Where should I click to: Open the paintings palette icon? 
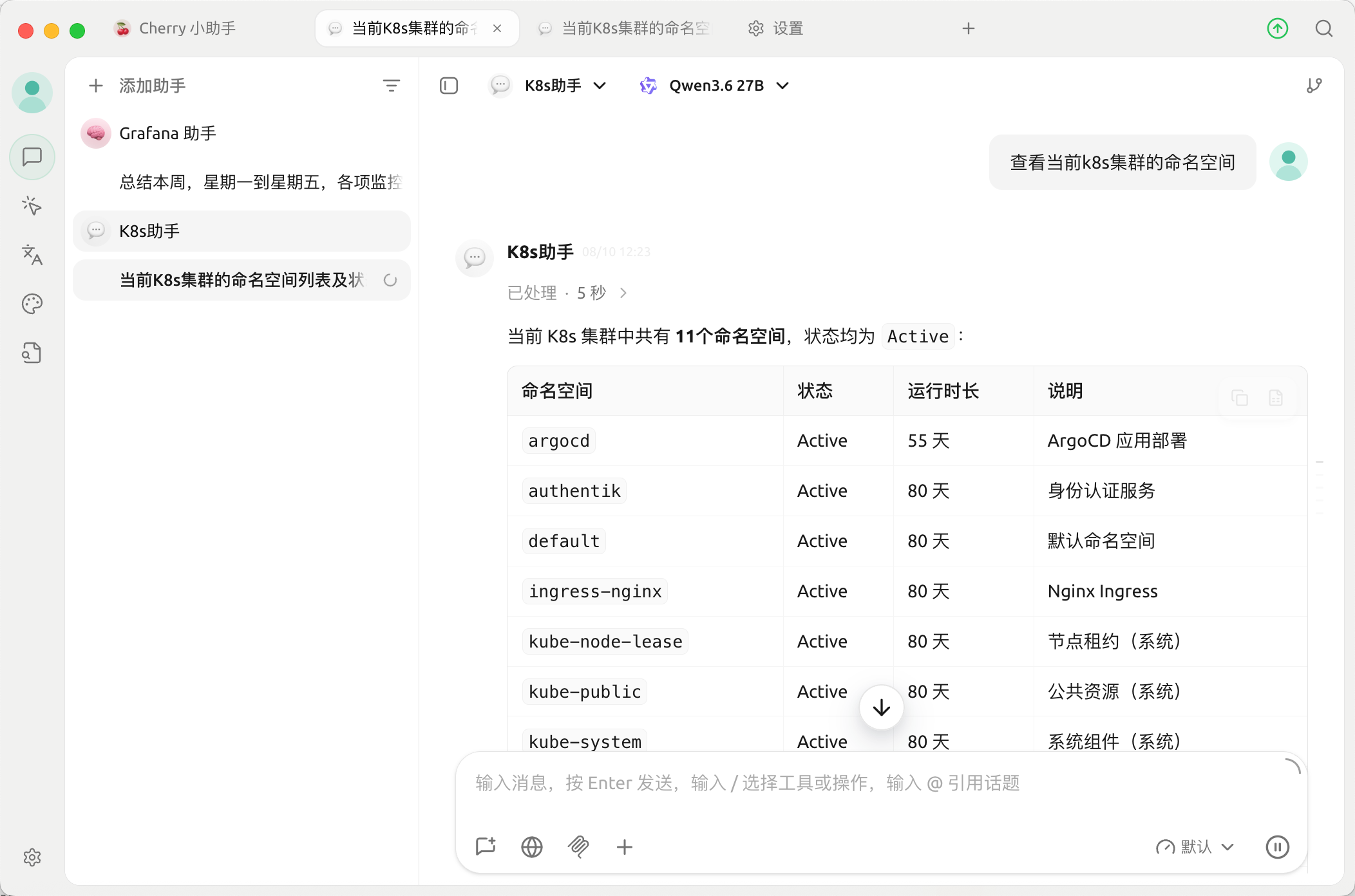32,304
